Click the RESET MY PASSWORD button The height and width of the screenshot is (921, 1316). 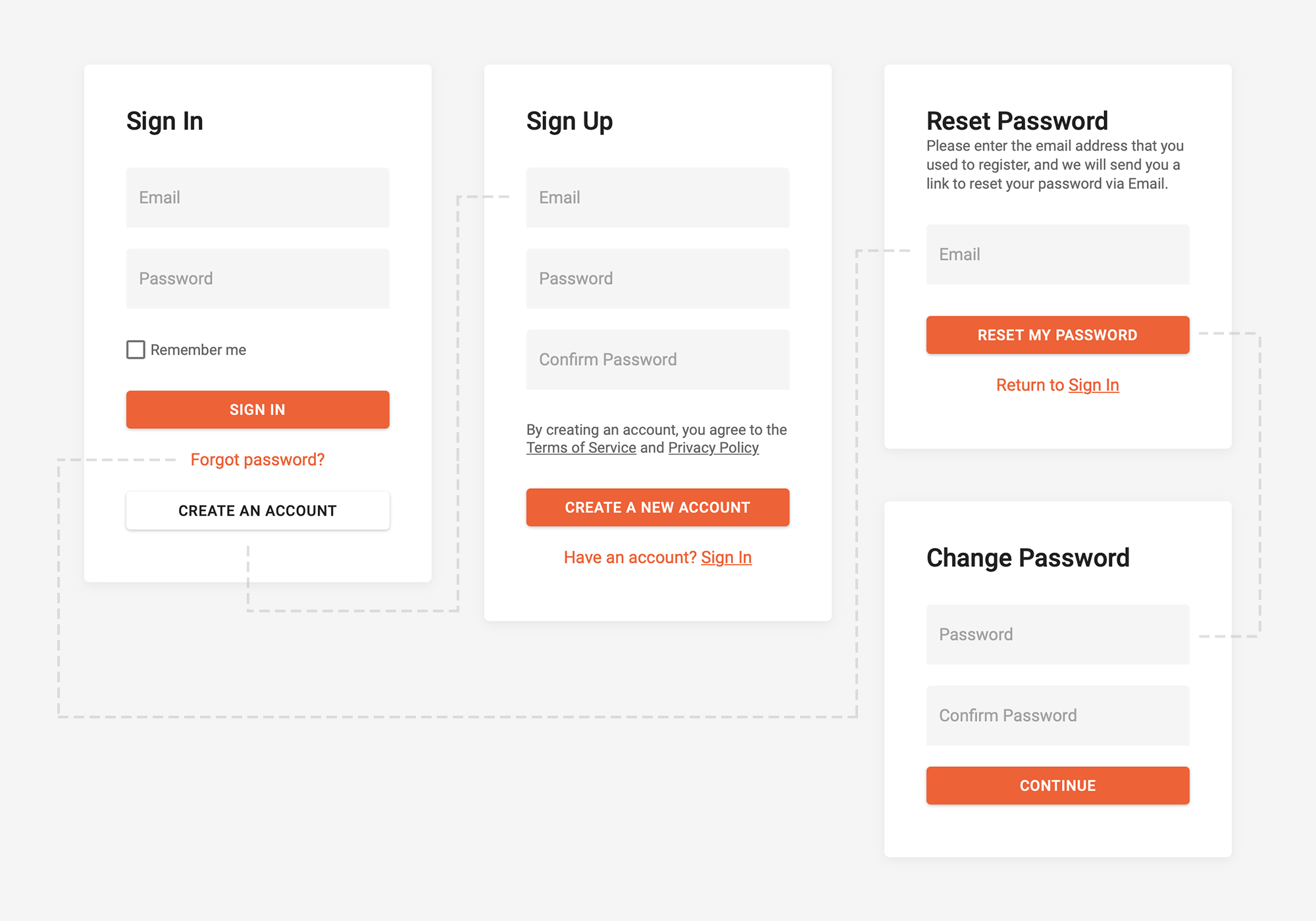[x=1057, y=334]
